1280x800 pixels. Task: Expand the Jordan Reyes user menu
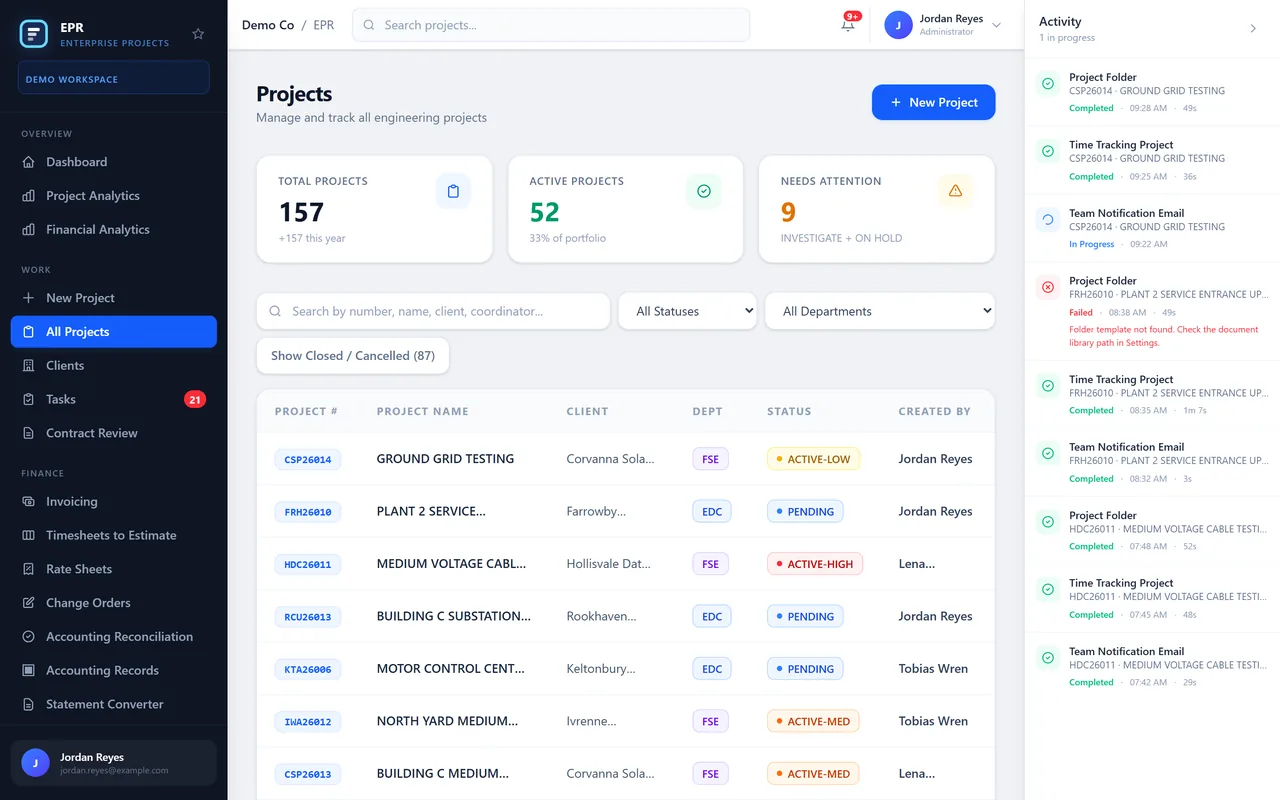[x=943, y=25]
